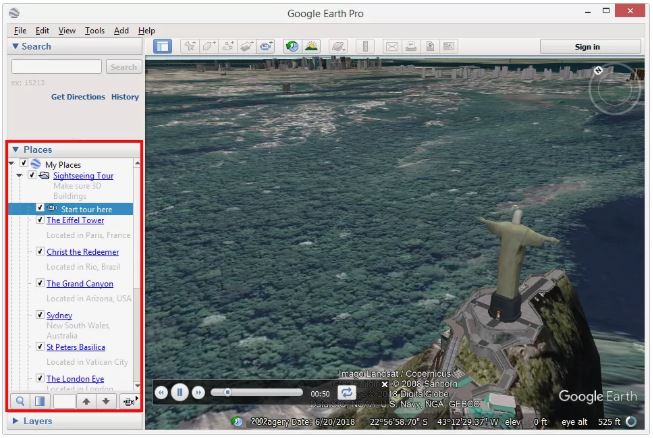This screenshot has width=653, height=438.
Task: Pause the tour playback
Action: click(180, 392)
